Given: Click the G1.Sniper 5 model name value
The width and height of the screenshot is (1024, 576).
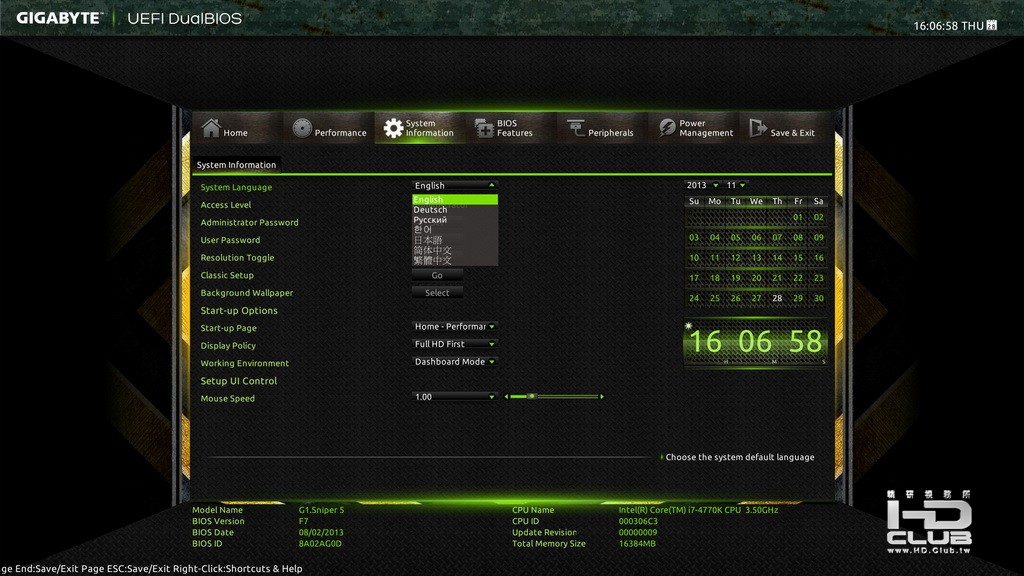Looking at the screenshot, I should (321, 510).
